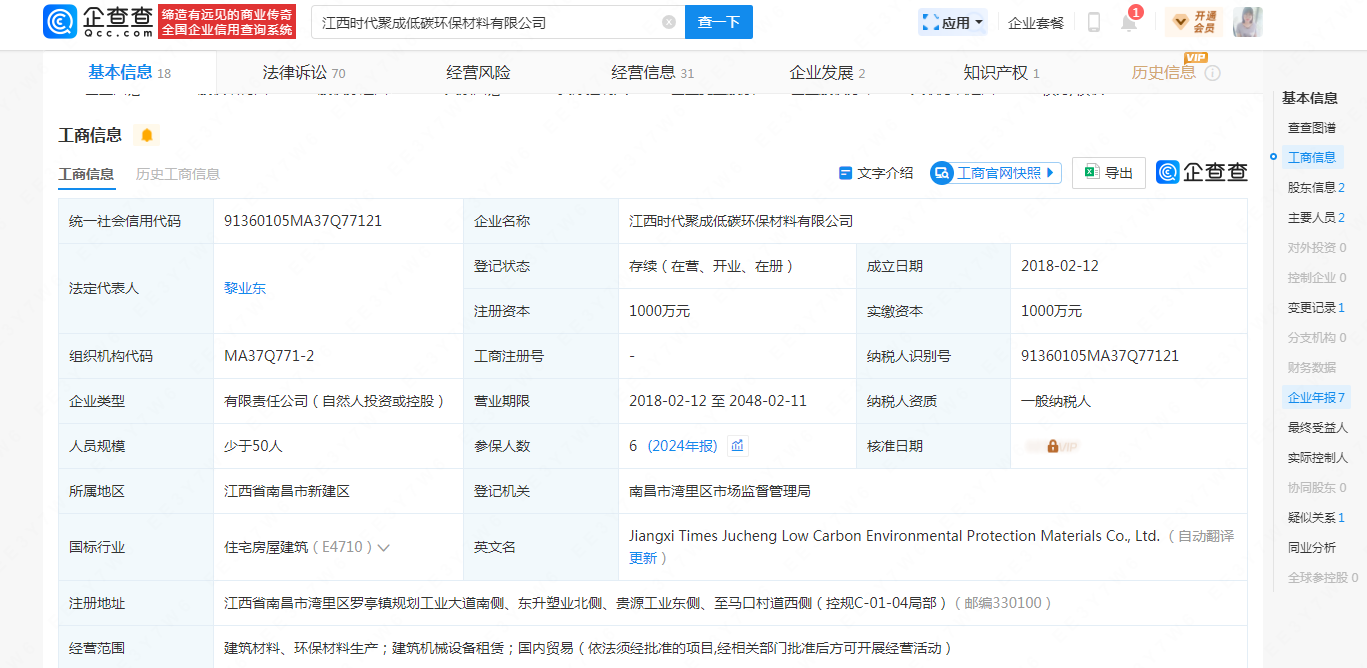Open the 参保人数 trend chart icon

tap(737, 446)
